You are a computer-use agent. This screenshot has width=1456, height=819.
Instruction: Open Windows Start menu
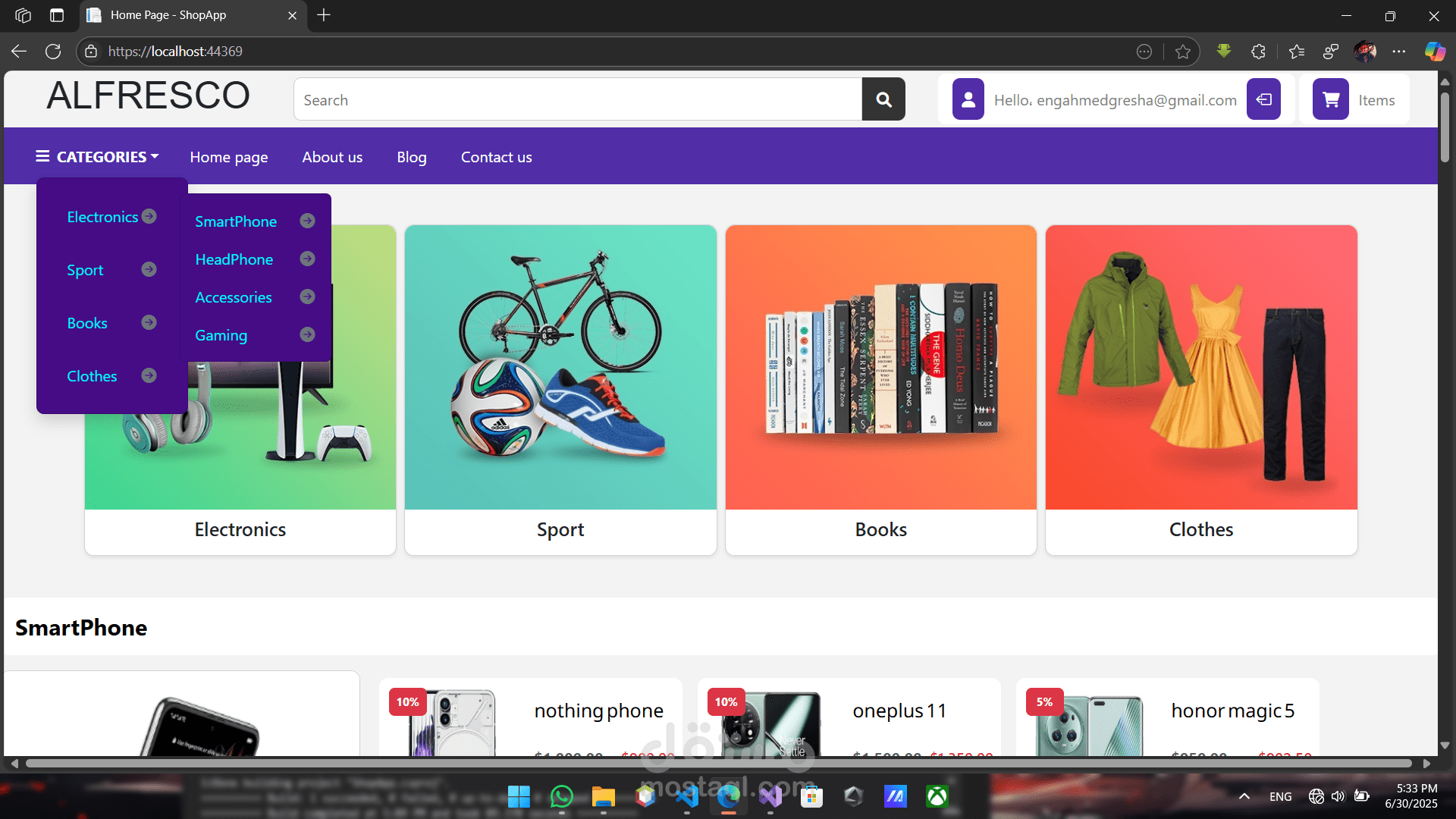tap(519, 796)
